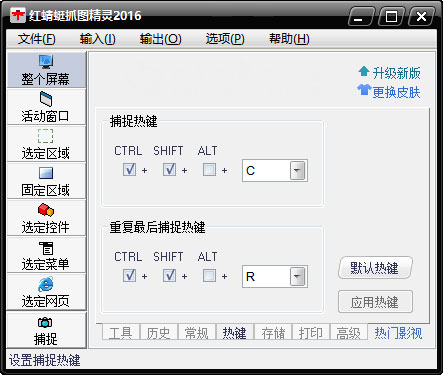Switch to the 工具 tab
The image size is (443, 375).
pos(121,332)
